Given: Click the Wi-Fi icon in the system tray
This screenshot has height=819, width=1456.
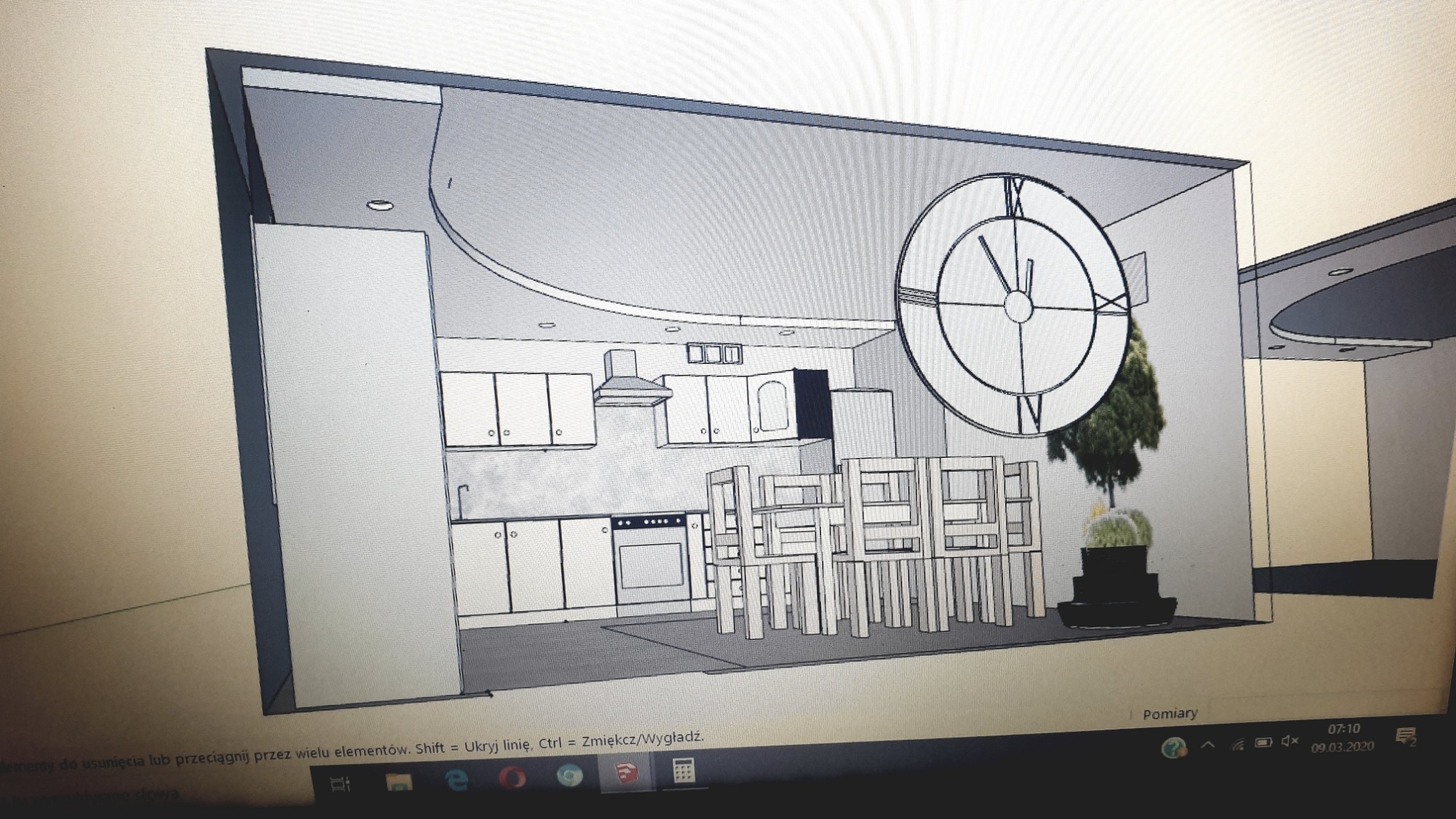Looking at the screenshot, I should pyautogui.click(x=1238, y=744).
